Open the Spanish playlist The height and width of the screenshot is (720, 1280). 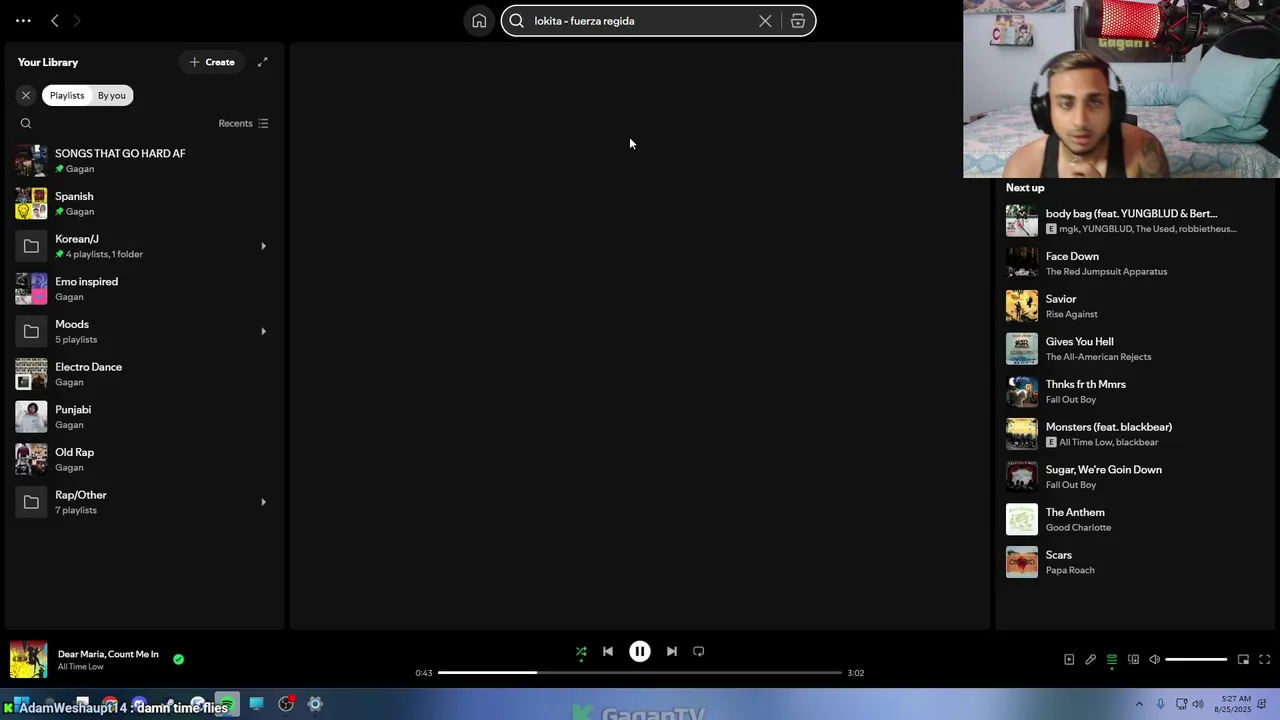coord(144,203)
